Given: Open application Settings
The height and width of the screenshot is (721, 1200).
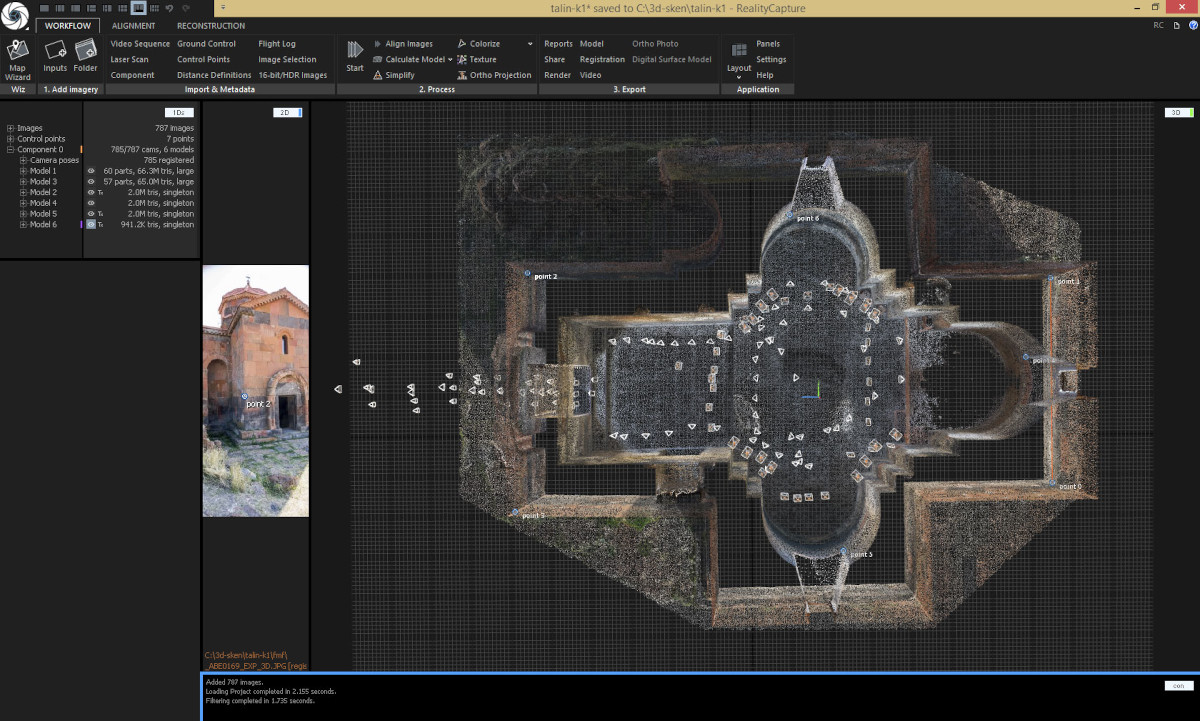Looking at the screenshot, I should [x=771, y=59].
